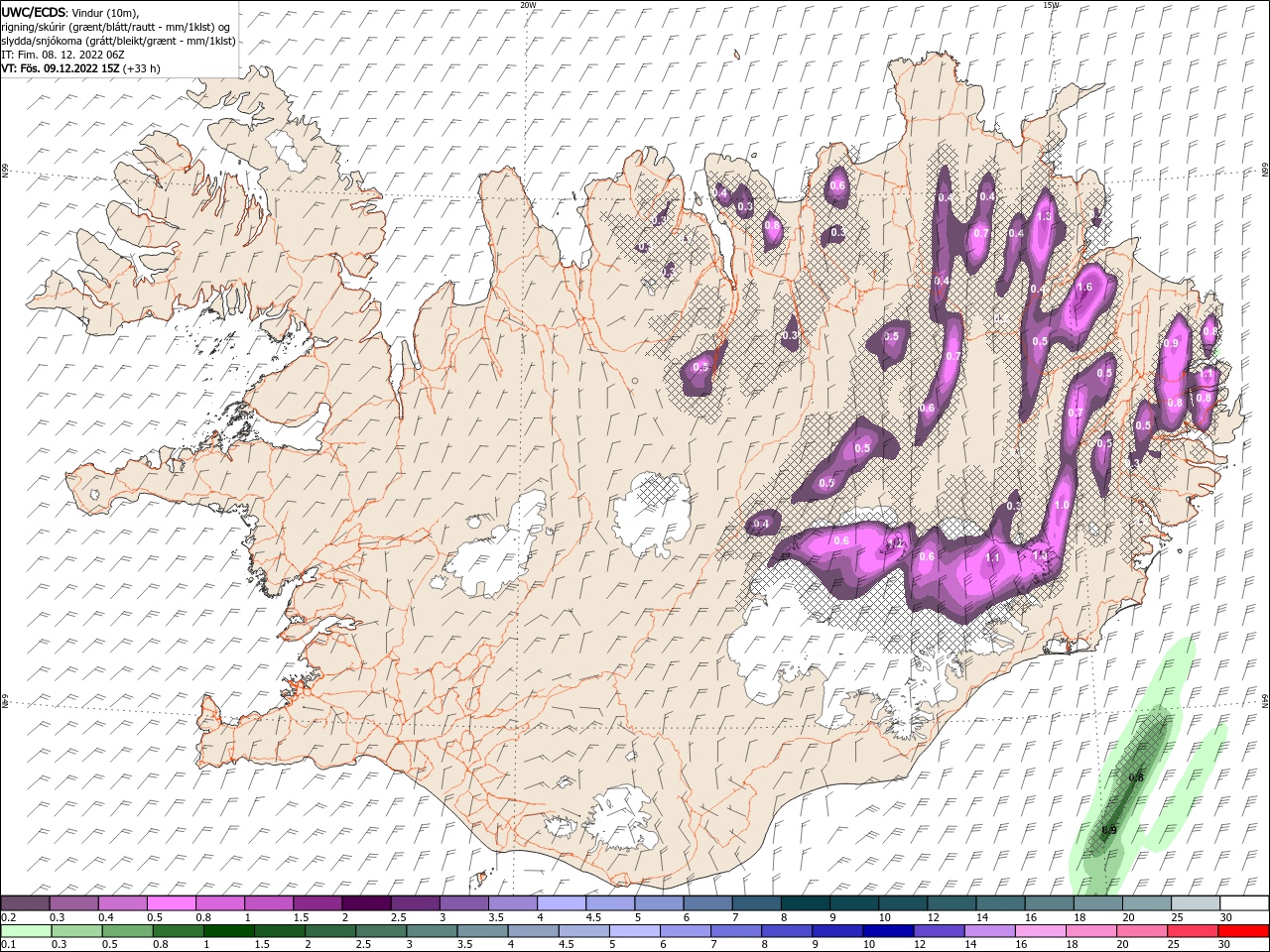The height and width of the screenshot is (952, 1270).
Task: Pick the white swatch labeled 30 in upper legend
Action: [x=1245, y=903]
